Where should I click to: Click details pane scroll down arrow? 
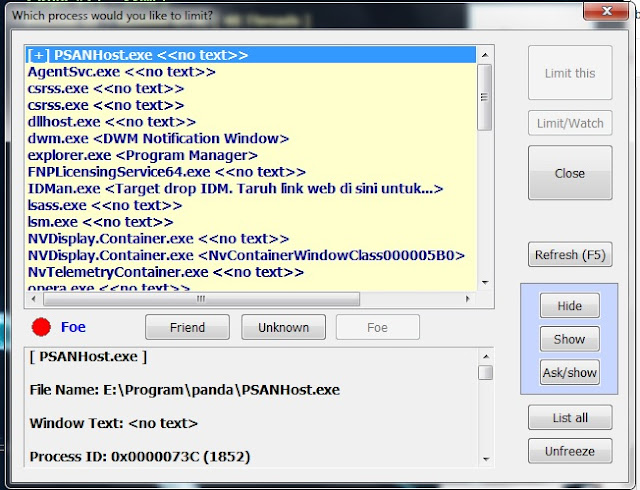486,459
